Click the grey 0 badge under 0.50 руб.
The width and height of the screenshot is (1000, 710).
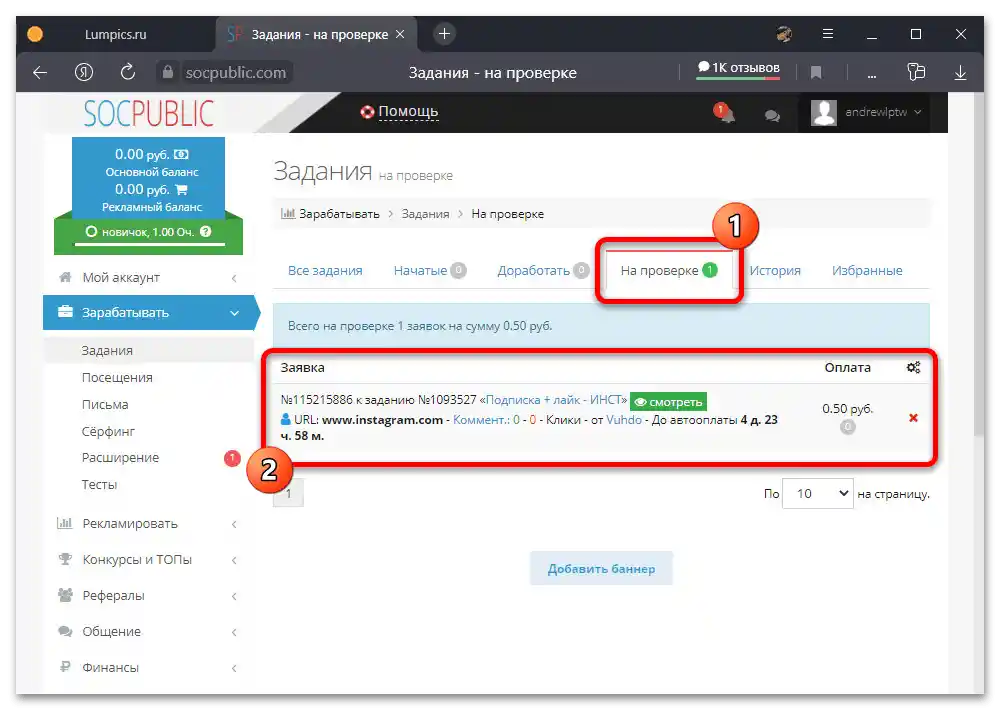[847, 427]
